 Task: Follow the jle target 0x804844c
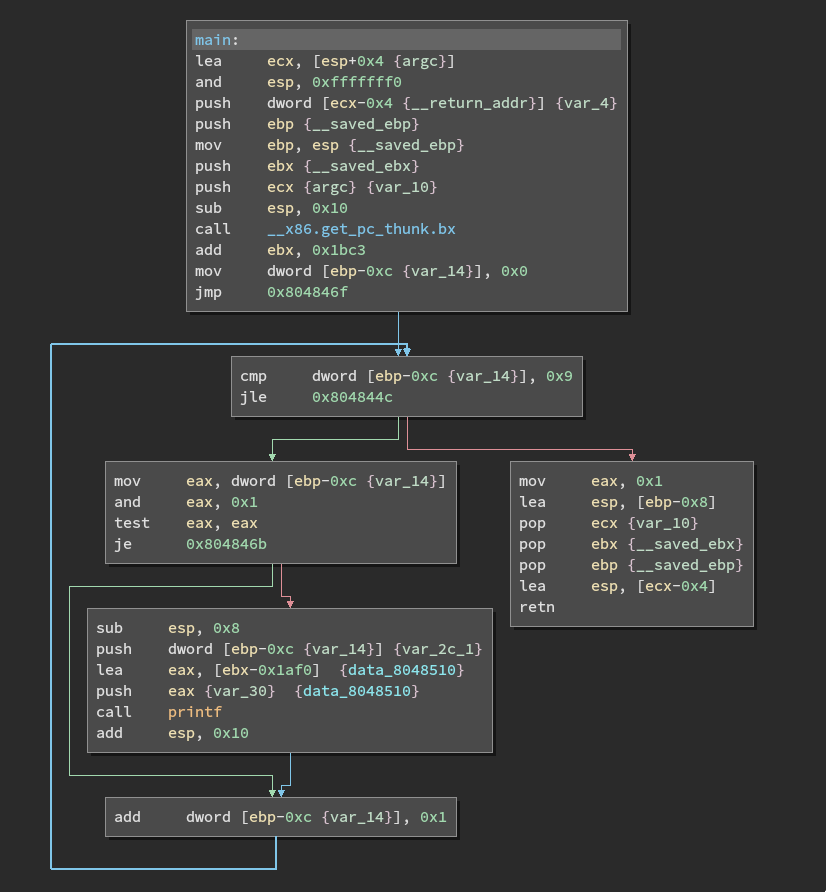[352, 397]
